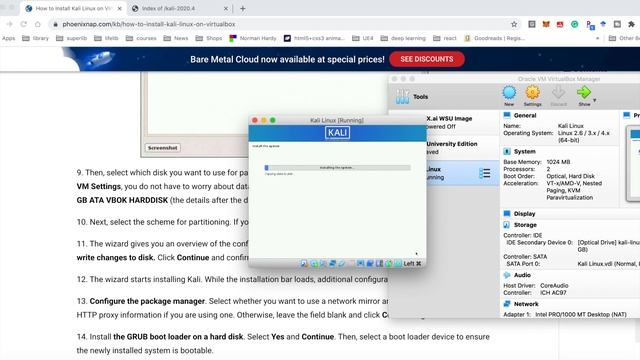Click the Kali VM preview thumbnail
Image resolution: width=640 pixels, height=360 pixels.
click(x=633, y=163)
